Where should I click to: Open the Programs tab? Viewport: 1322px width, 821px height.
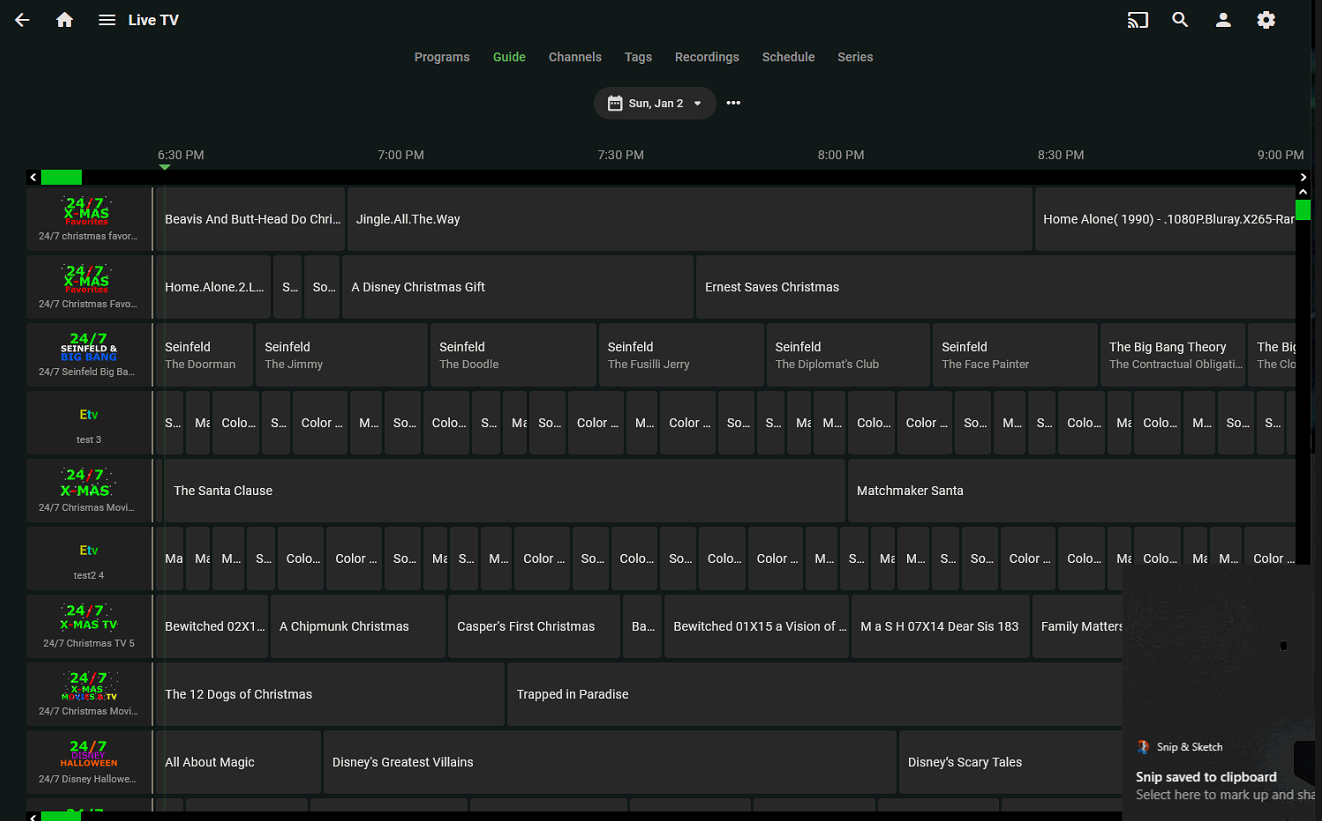[x=442, y=57]
